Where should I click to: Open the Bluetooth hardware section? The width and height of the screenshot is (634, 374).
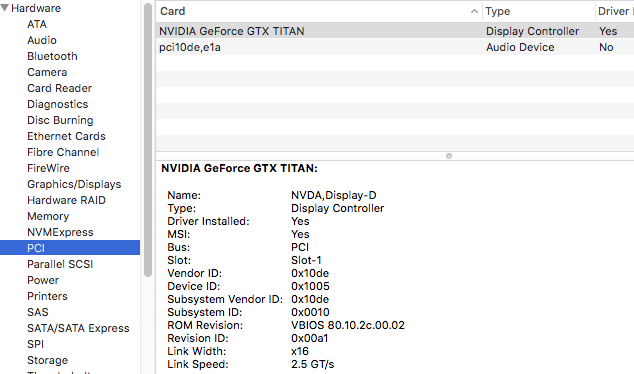[52, 56]
